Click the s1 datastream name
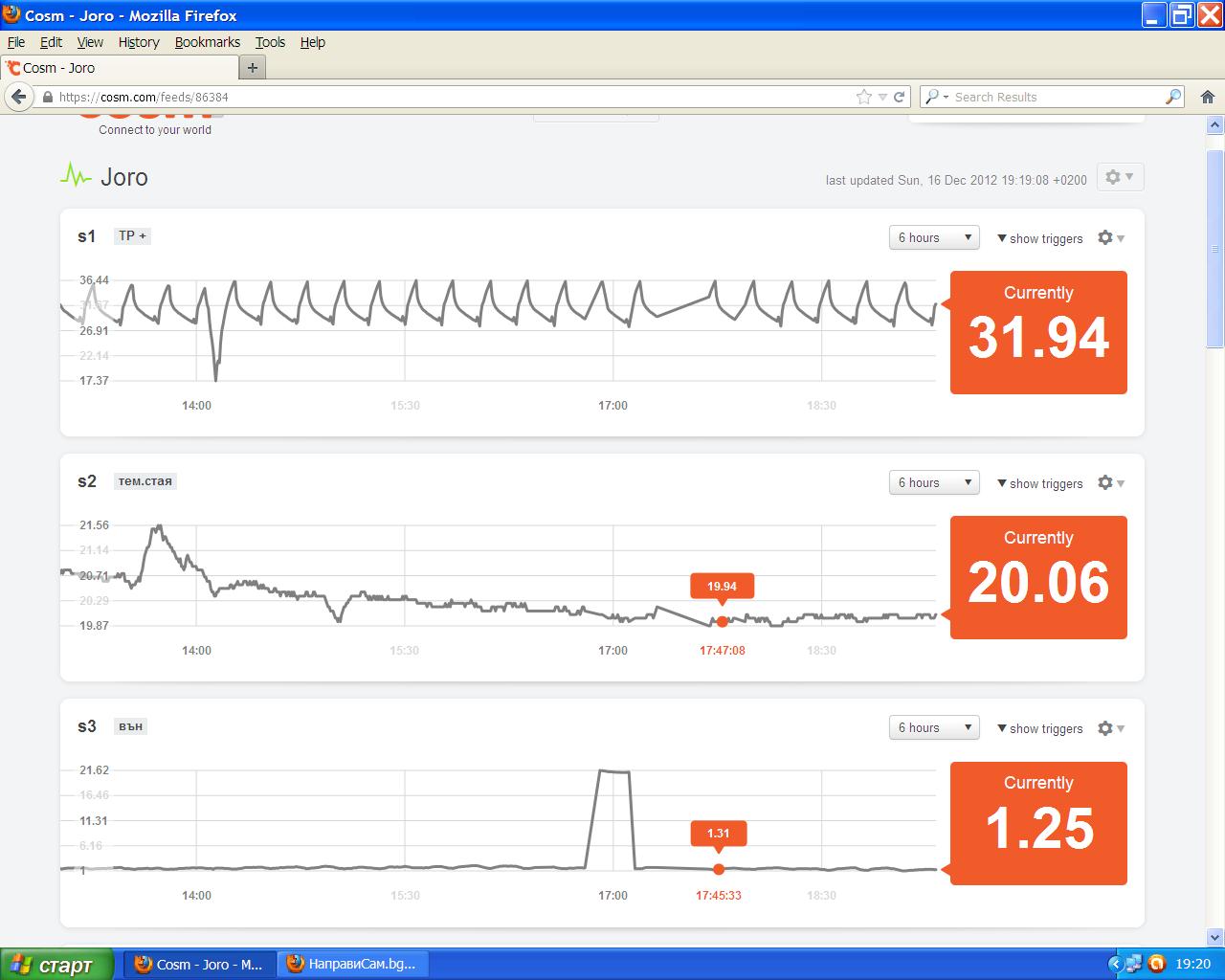This screenshot has width=1225, height=980. coord(86,236)
